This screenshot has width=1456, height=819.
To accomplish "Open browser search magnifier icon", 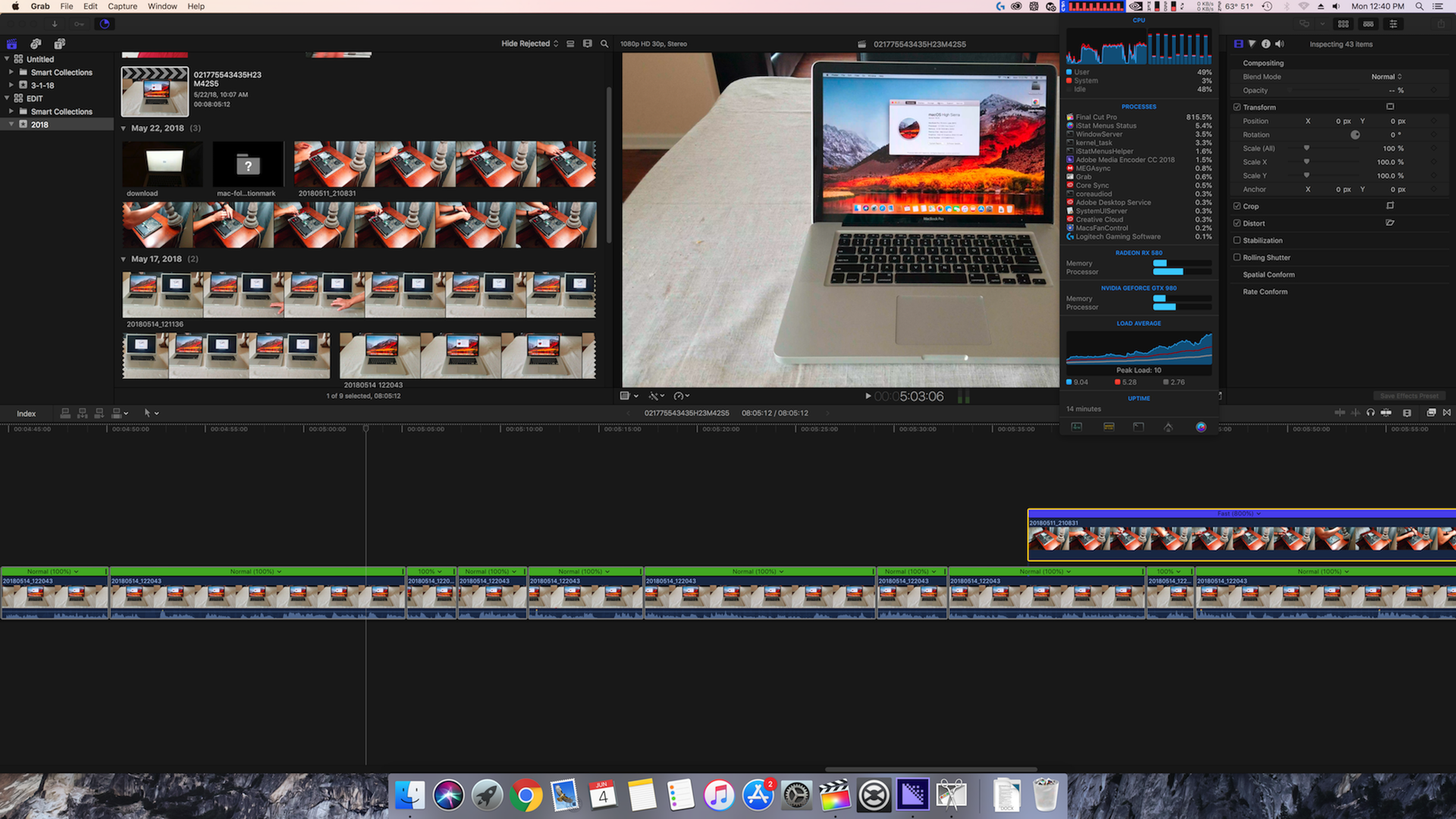I will [604, 44].
